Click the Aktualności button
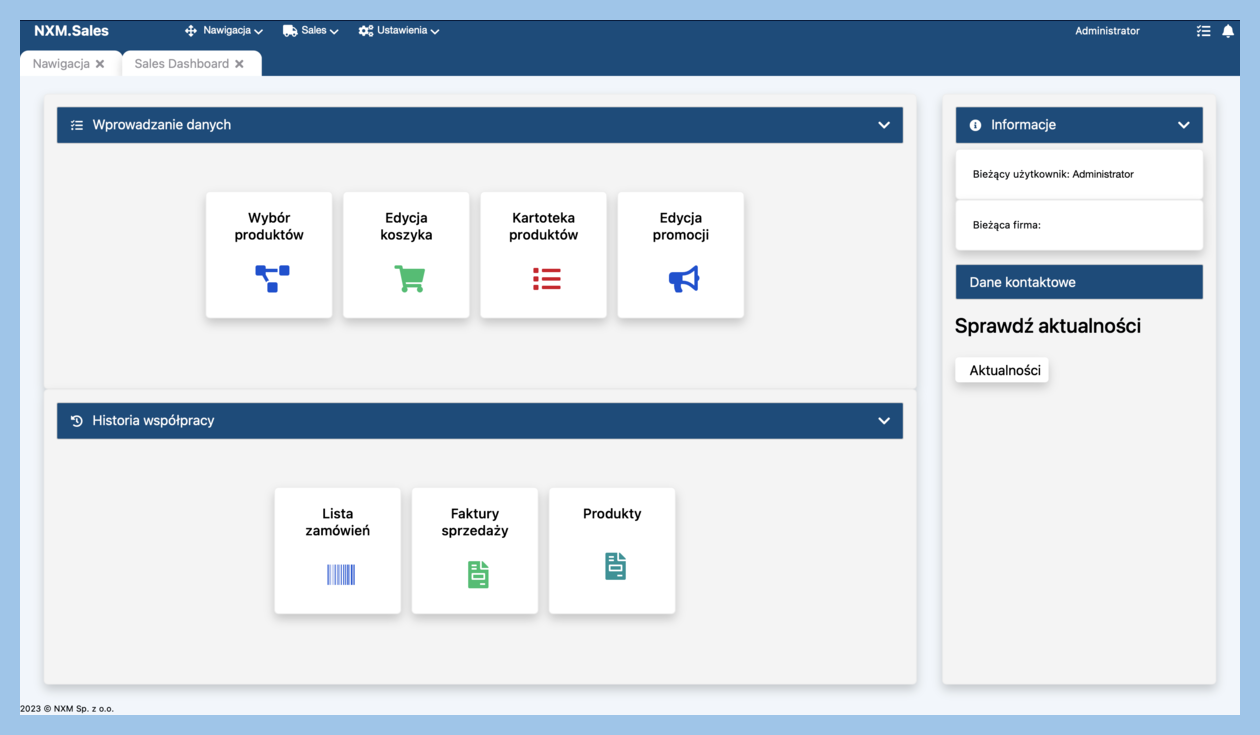1260x735 pixels. coord(1003,370)
